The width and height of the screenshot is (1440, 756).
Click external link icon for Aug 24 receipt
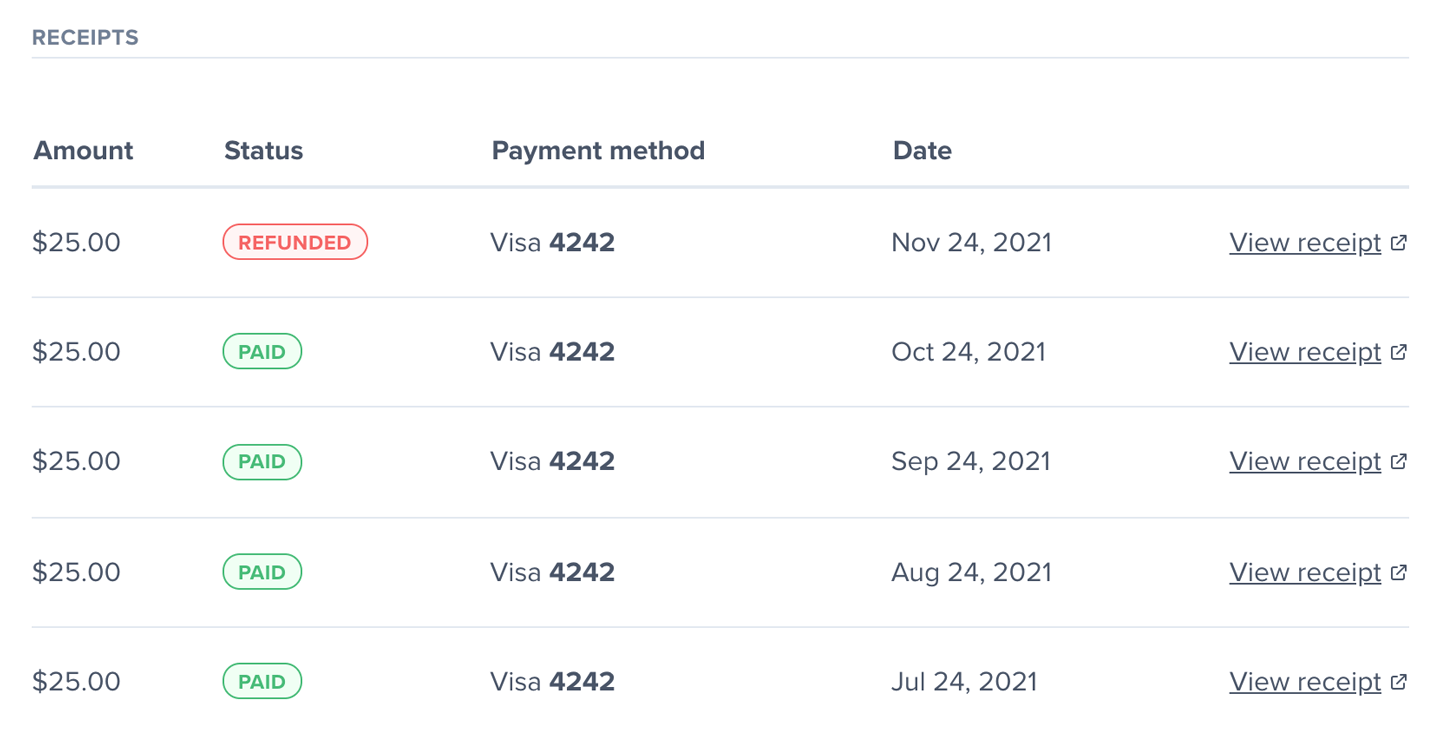(x=1399, y=572)
